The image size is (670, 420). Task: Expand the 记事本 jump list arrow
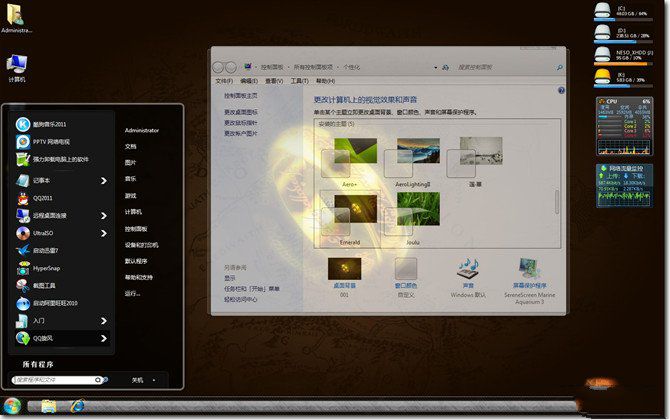pyautogui.click(x=103, y=181)
